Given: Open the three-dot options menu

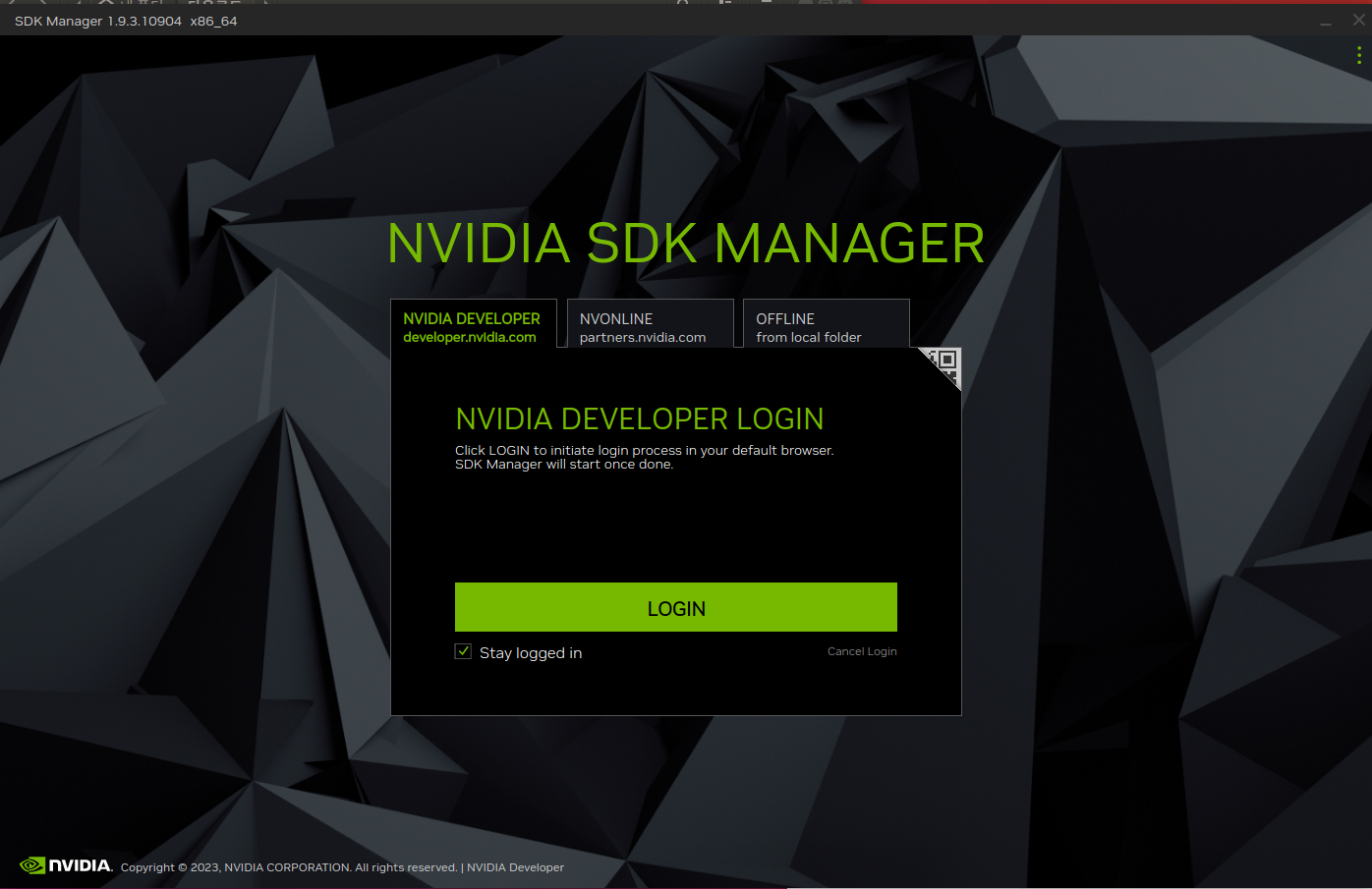Looking at the screenshot, I should [x=1358, y=55].
